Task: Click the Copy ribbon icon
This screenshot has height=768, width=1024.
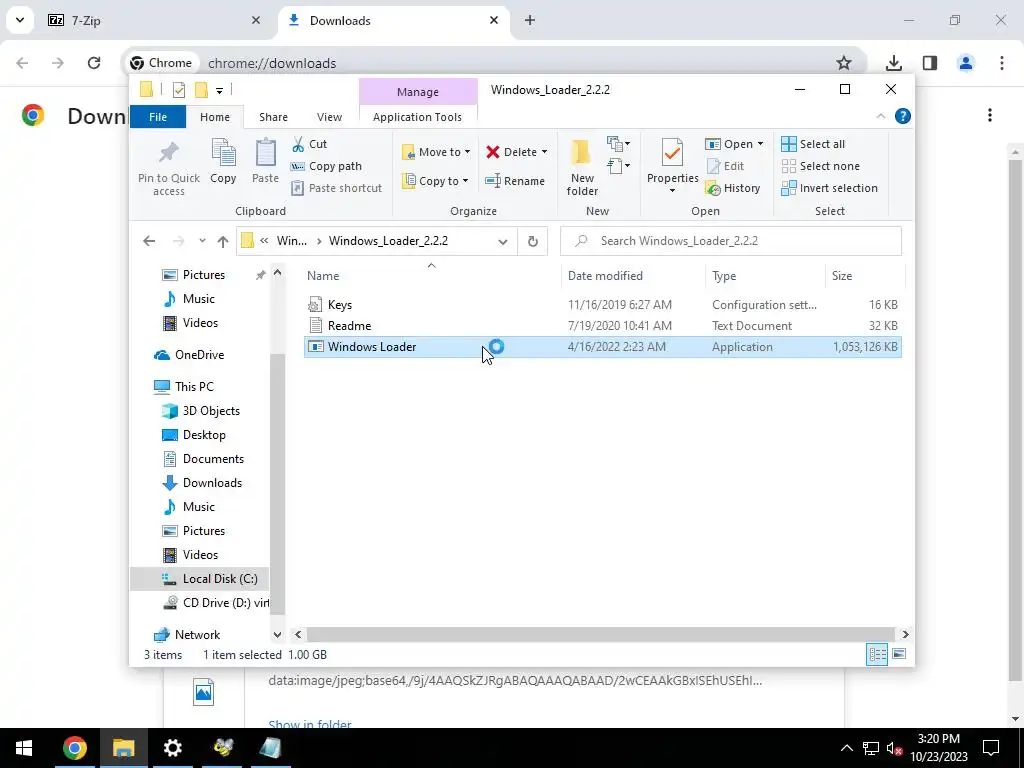Action: tap(223, 161)
